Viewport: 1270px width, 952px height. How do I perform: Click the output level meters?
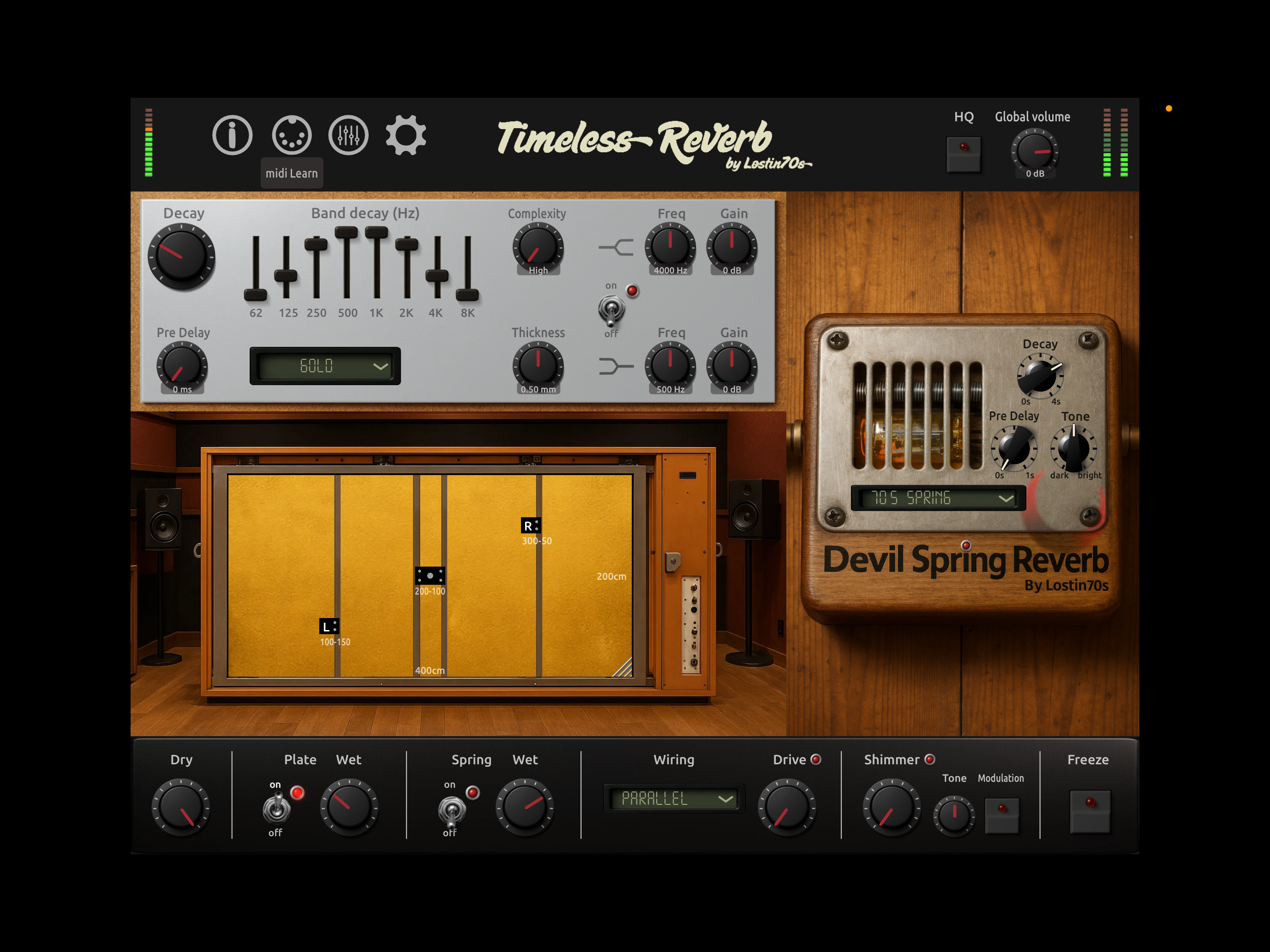tap(1115, 143)
